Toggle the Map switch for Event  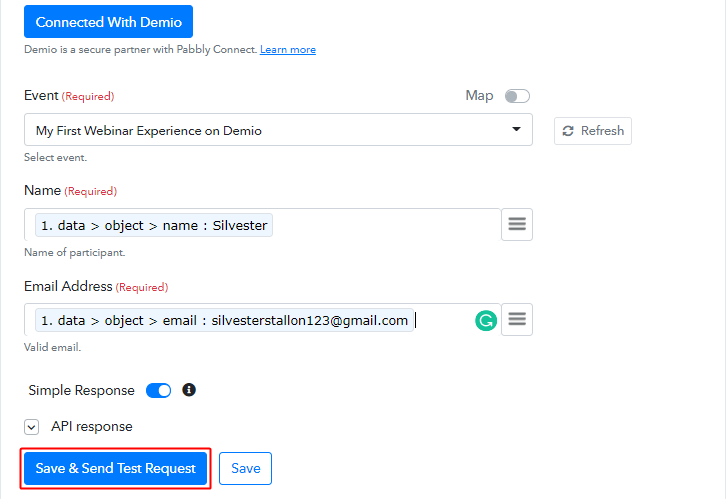click(x=517, y=96)
